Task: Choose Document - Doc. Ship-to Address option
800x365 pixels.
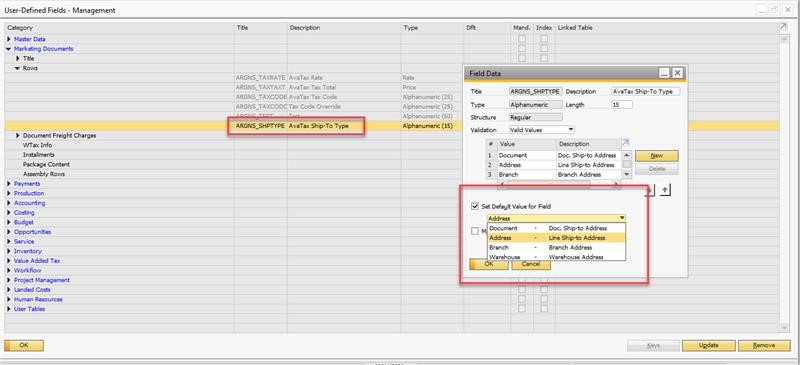Action: coord(557,228)
